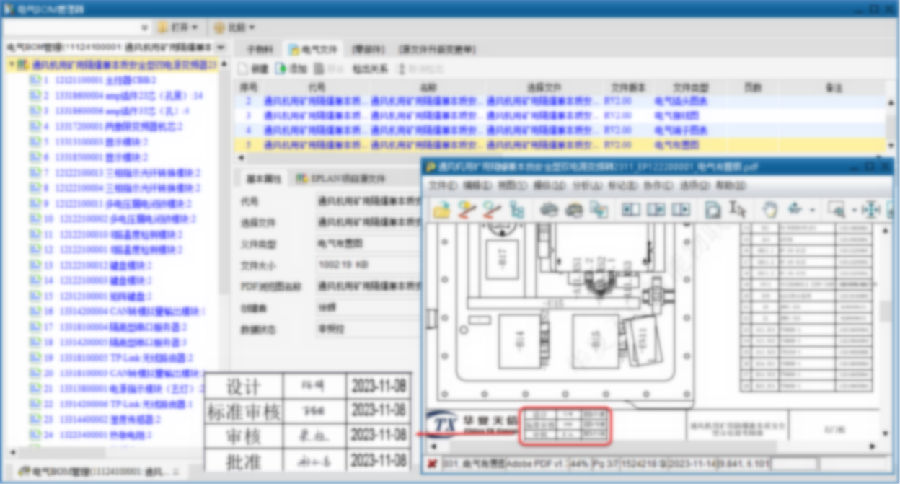
Task: Click the fit-to-window arrows icon
Action: (871, 210)
